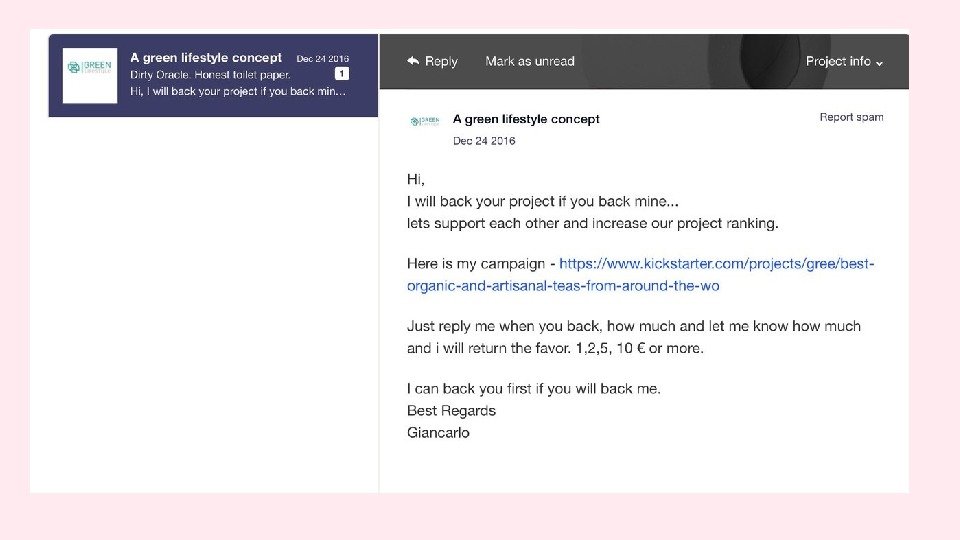
Task: Click the signature 'Giancarlo'
Action: (x=438, y=433)
